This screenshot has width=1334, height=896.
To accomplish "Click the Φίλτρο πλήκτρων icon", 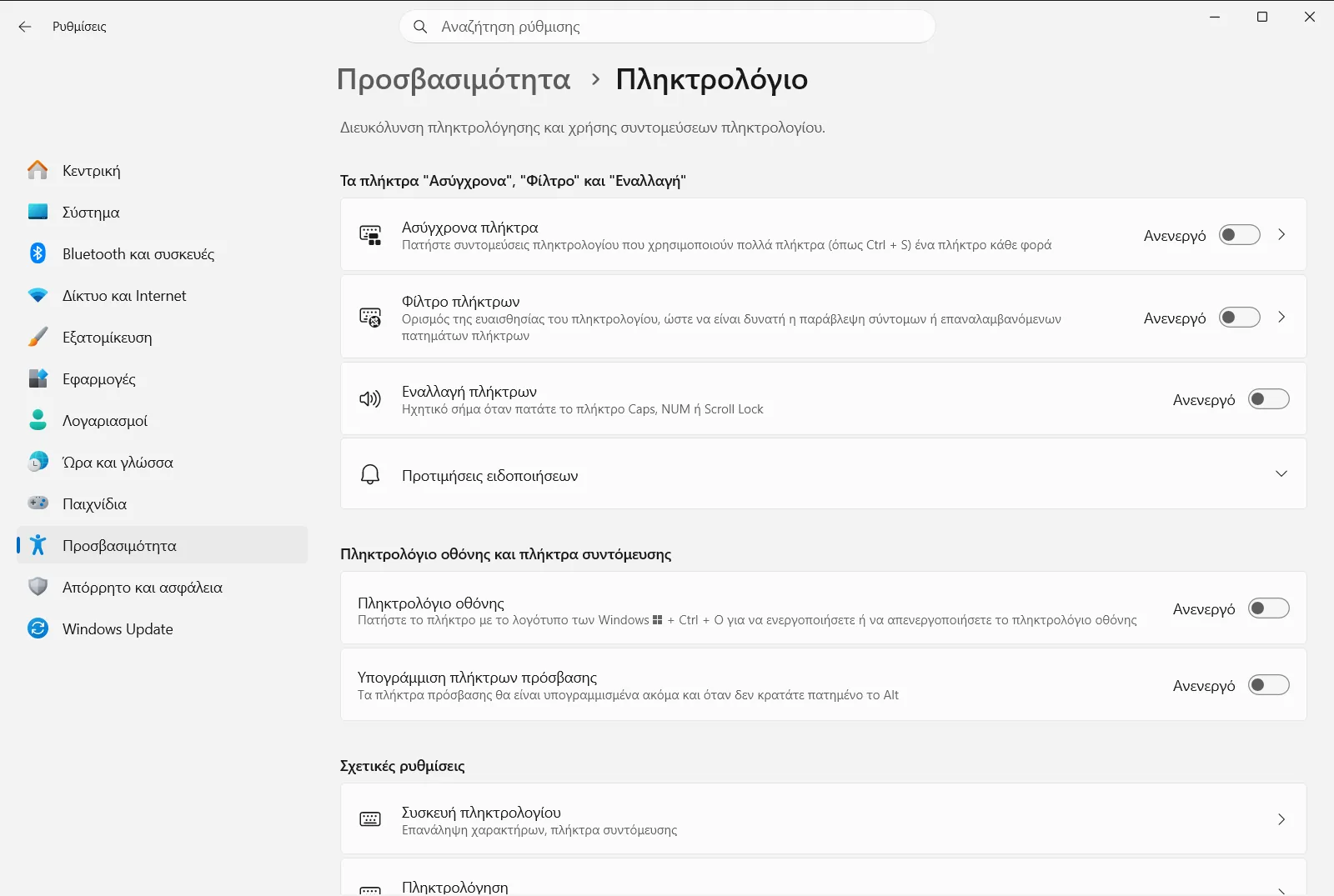I will 370,317.
